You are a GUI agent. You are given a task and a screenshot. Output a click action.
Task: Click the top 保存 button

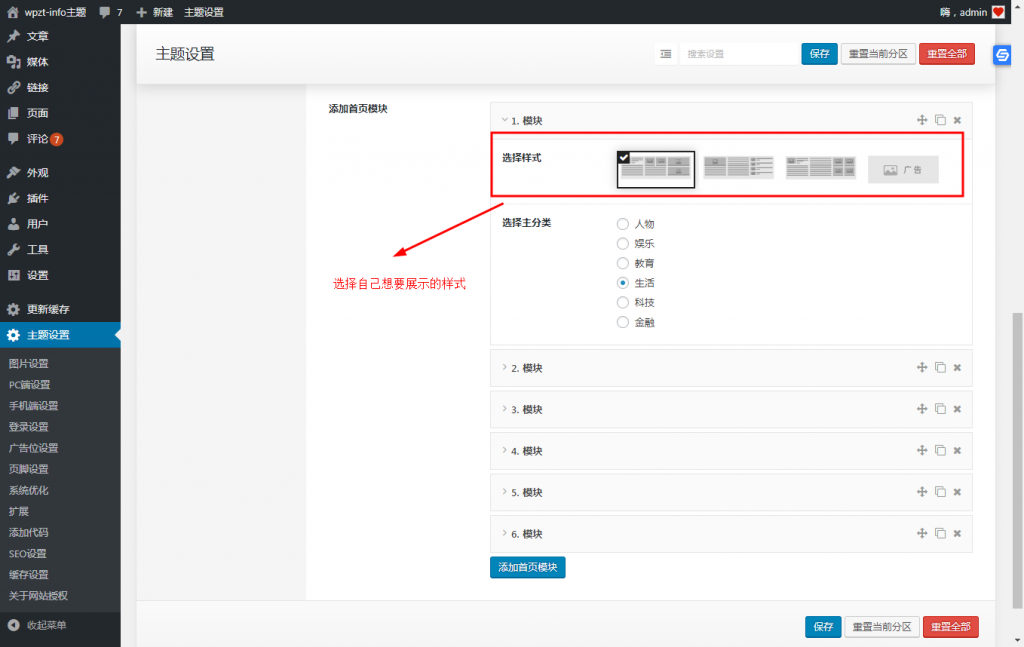pos(819,54)
